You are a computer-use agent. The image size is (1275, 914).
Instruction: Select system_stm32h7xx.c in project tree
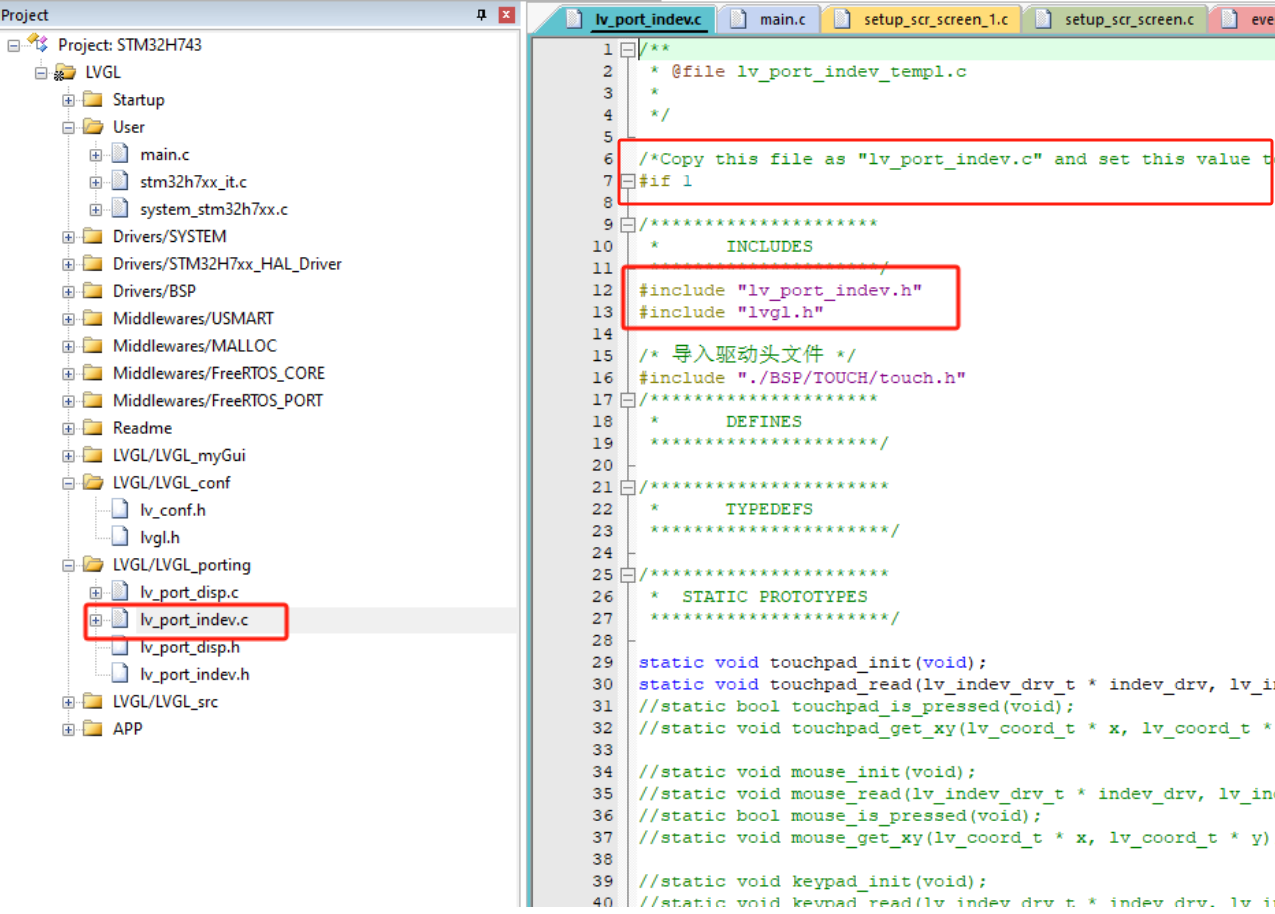(213, 209)
